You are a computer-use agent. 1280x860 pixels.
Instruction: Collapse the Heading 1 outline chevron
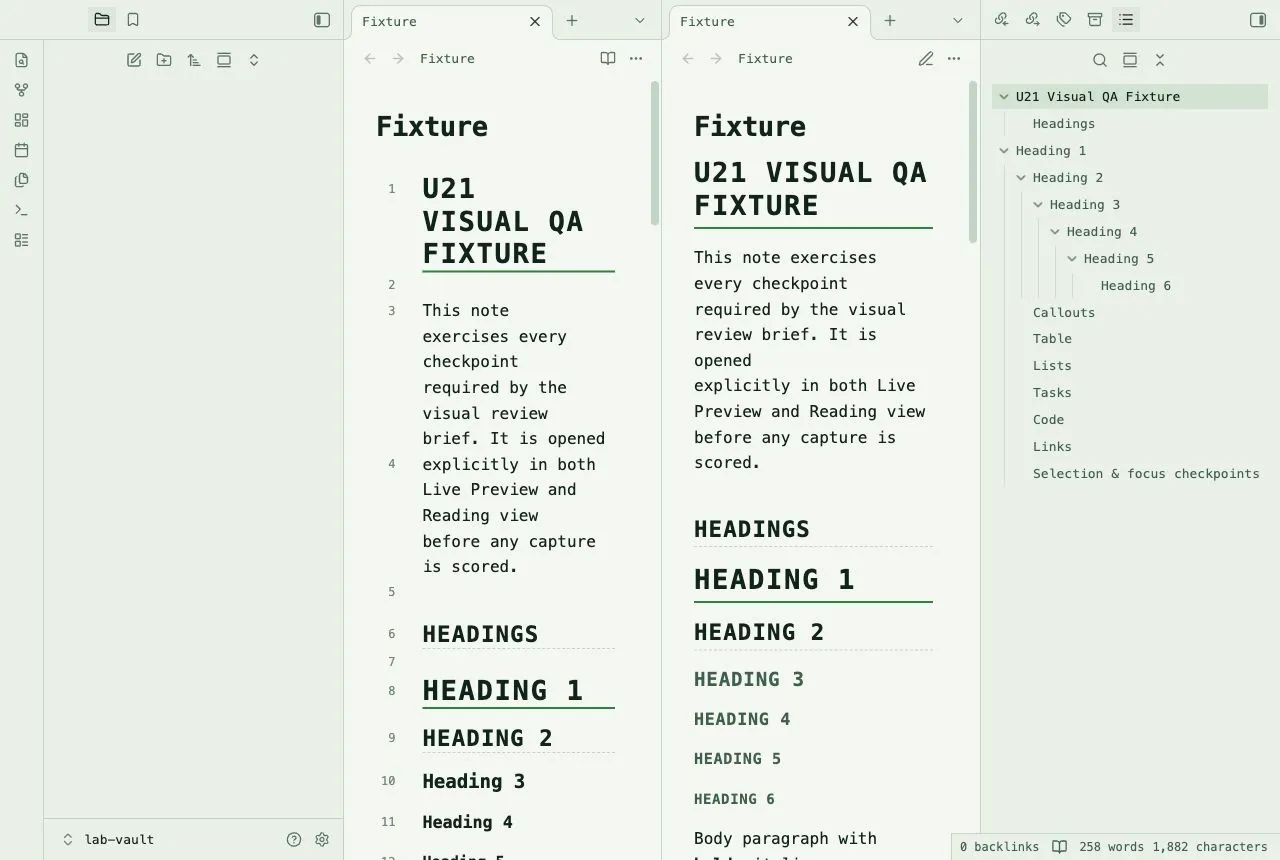click(1004, 151)
